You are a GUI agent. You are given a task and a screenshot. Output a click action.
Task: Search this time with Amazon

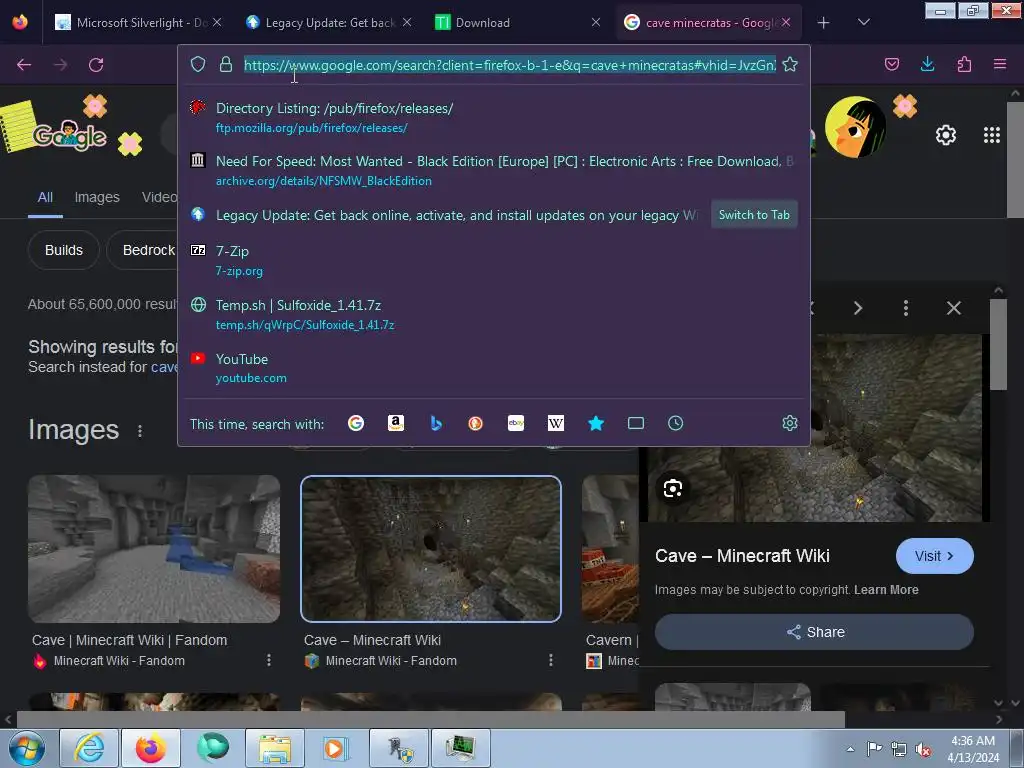[x=396, y=423]
